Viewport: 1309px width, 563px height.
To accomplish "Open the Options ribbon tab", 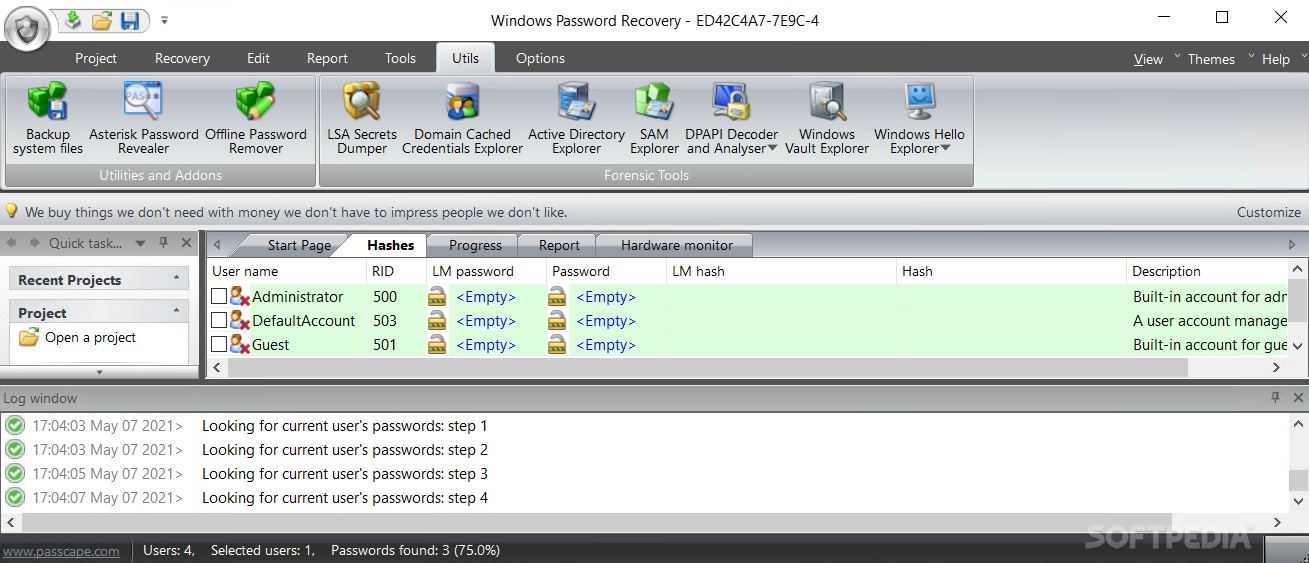I will click(540, 58).
